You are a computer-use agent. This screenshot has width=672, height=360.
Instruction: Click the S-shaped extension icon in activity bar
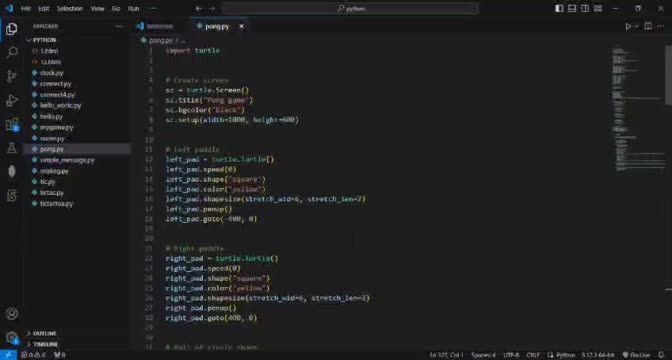(x=12, y=196)
